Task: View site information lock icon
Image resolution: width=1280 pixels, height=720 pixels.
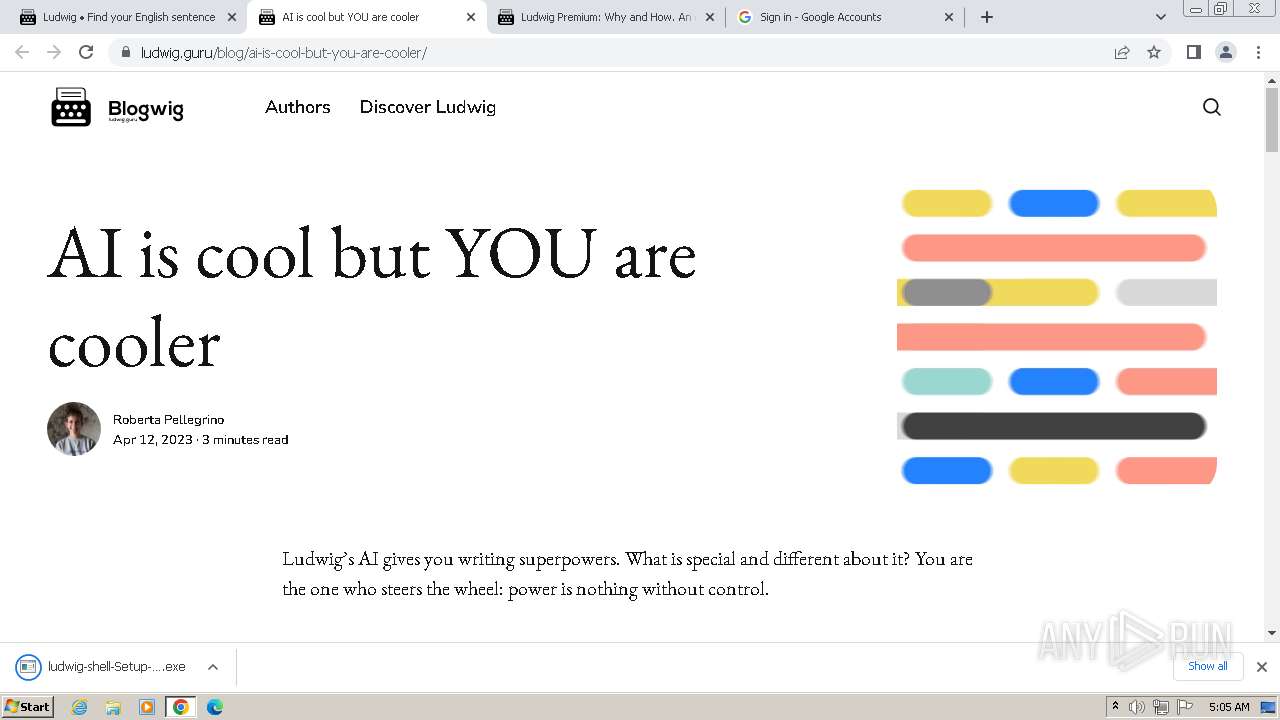Action: [x=125, y=52]
